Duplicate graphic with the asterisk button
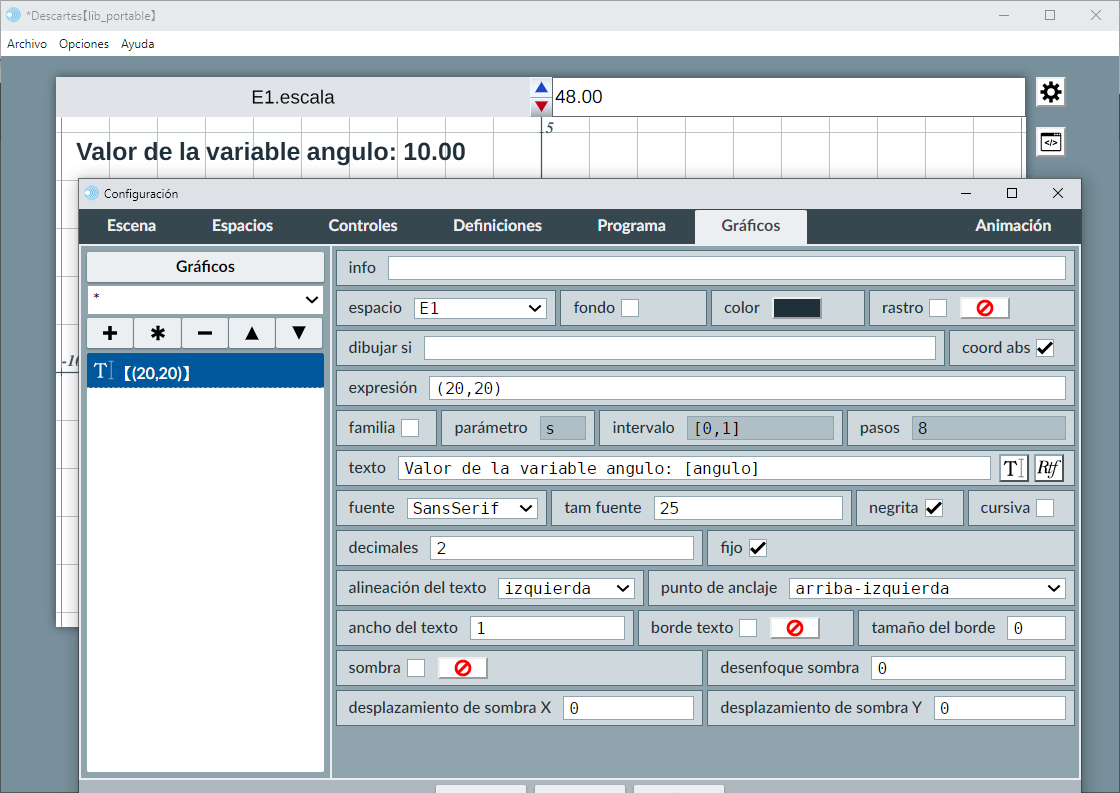Image resolution: width=1120 pixels, height=793 pixels. pyautogui.click(x=157, y=333)
